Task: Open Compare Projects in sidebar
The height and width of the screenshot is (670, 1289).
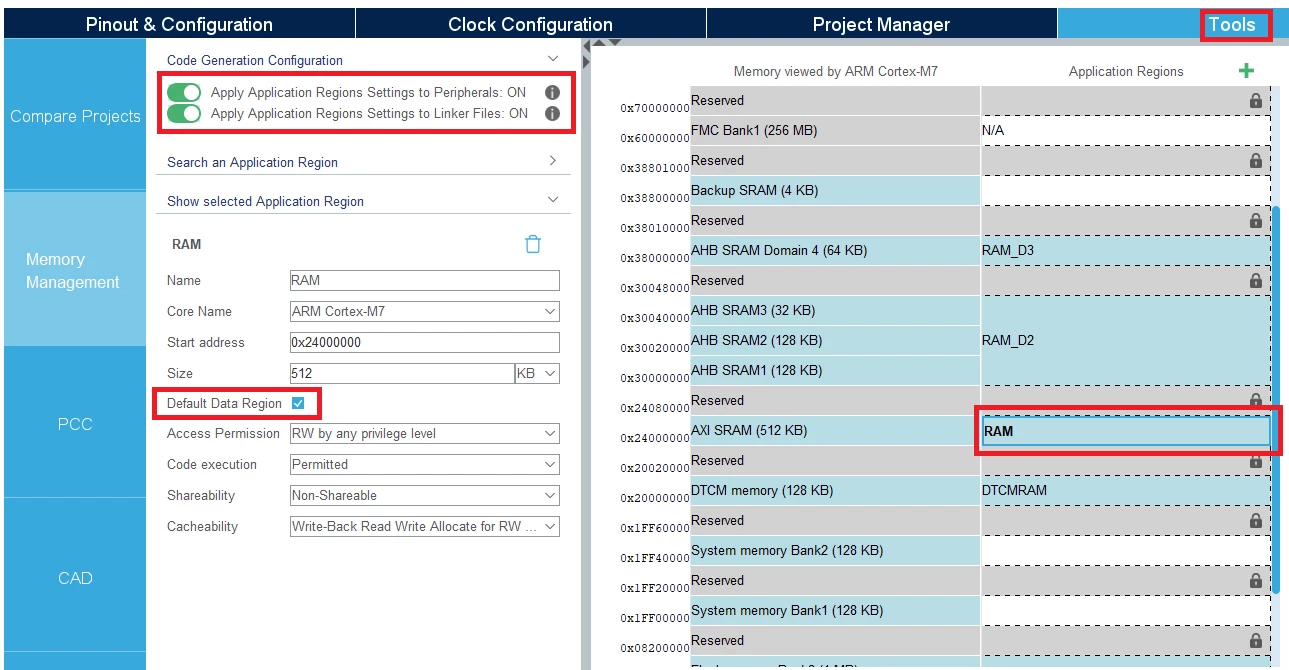Action: 75,116
